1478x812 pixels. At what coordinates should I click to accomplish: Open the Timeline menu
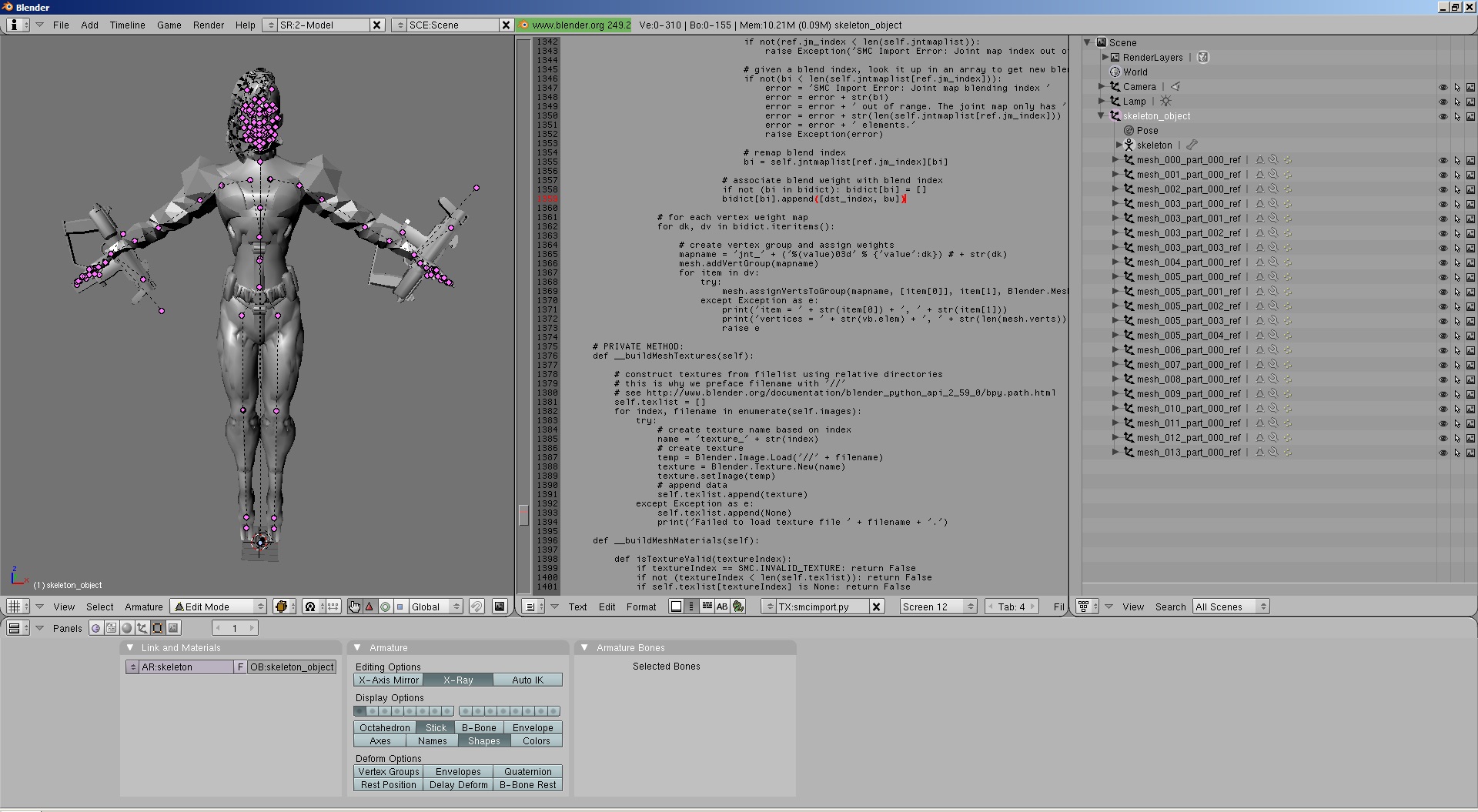[x=127, y=25]
